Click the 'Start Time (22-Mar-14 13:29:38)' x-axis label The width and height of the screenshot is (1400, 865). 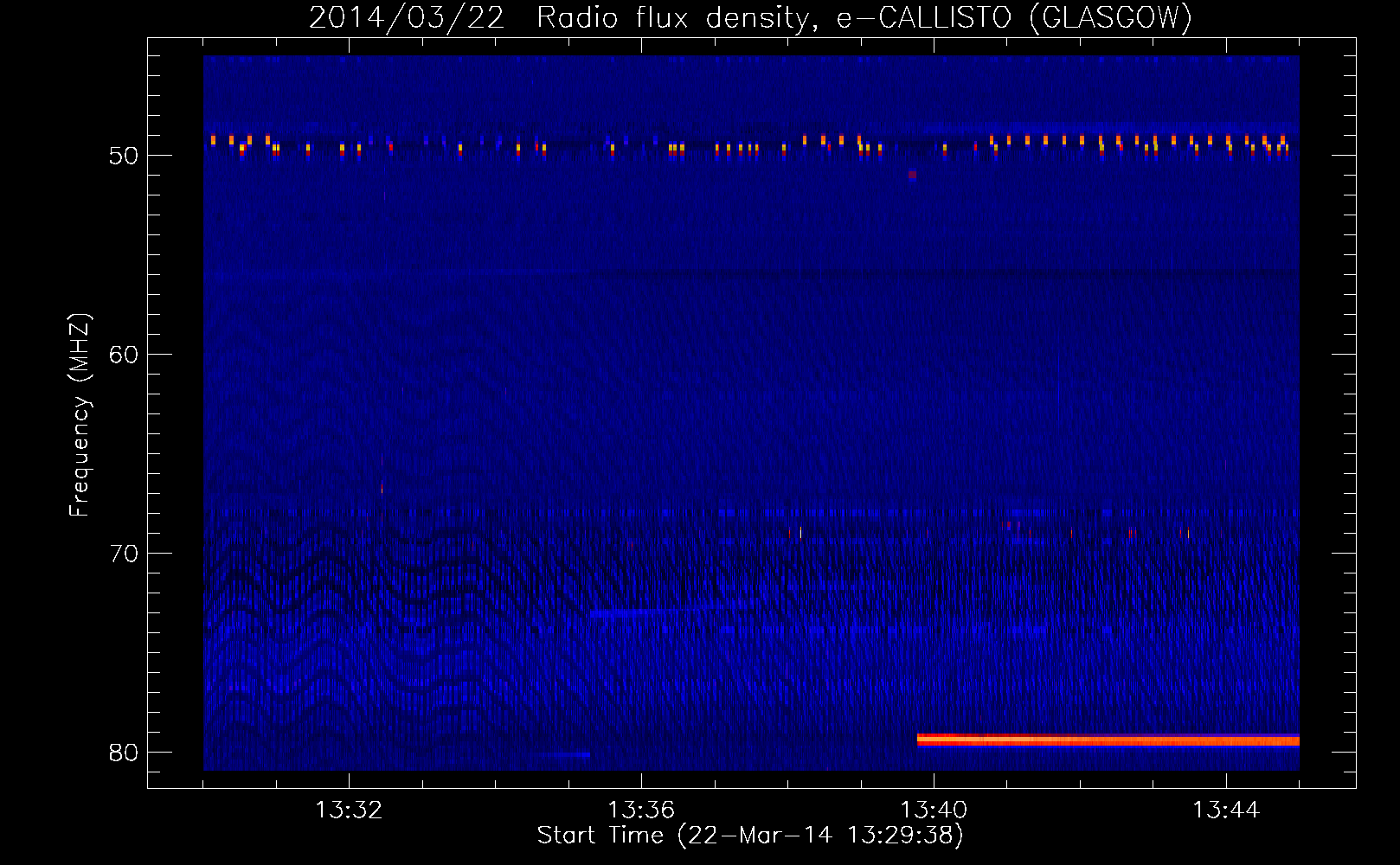point(750,835)
